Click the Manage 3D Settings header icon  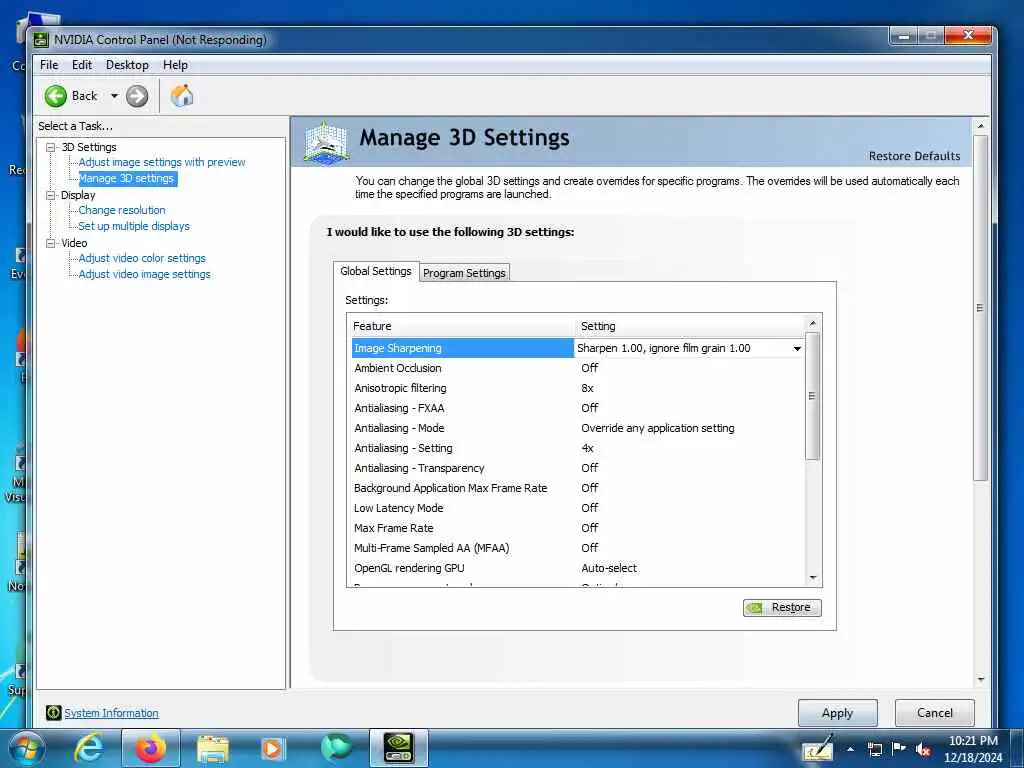point(326,142)
